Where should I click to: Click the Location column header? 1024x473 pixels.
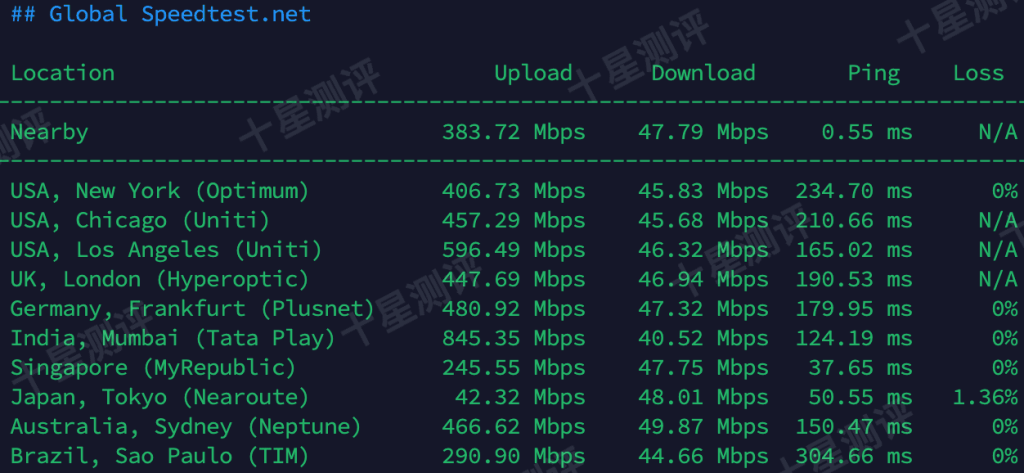coord(63,73)
